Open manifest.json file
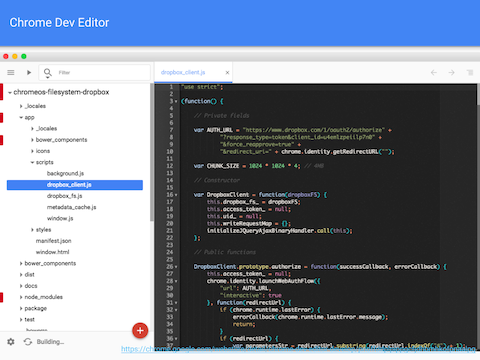Screen dimensions: 480x360 coord(53,241)
